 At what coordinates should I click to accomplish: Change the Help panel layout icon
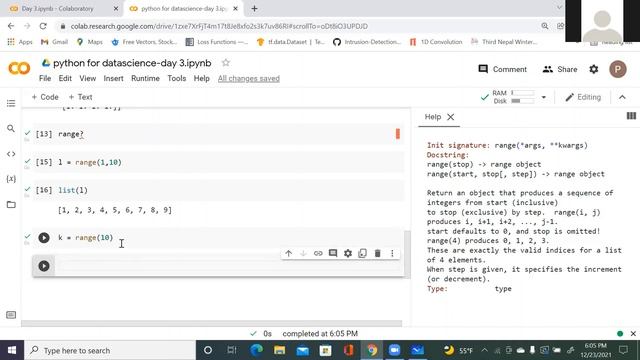pyautogui.click(x=631, y=116)
